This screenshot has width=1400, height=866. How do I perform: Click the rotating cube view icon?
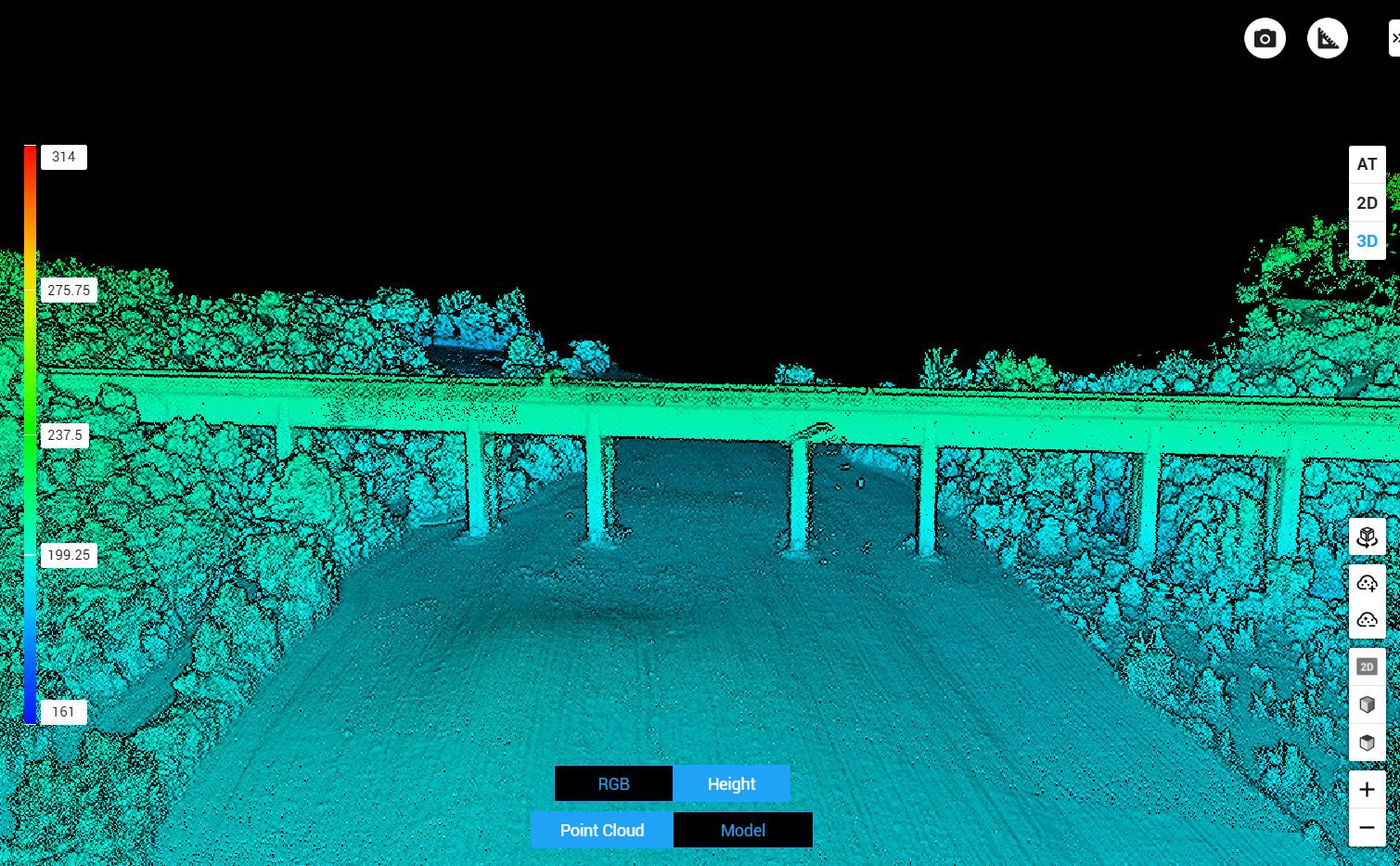point(1367,536)
